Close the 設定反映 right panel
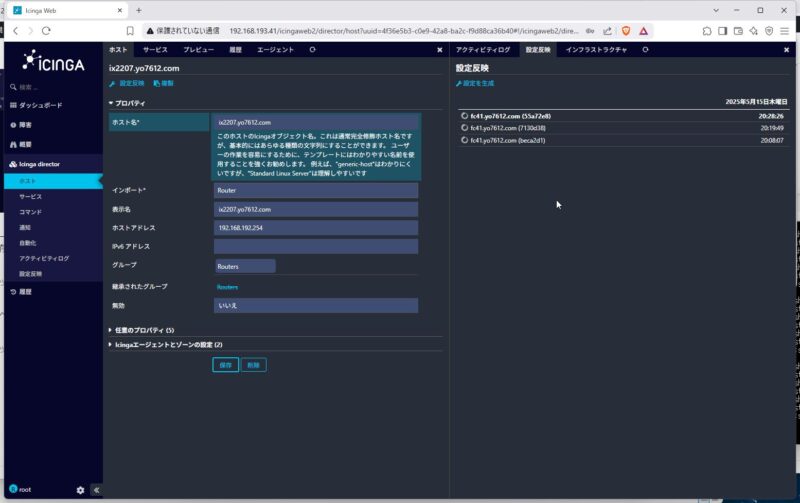 (786, 50)
